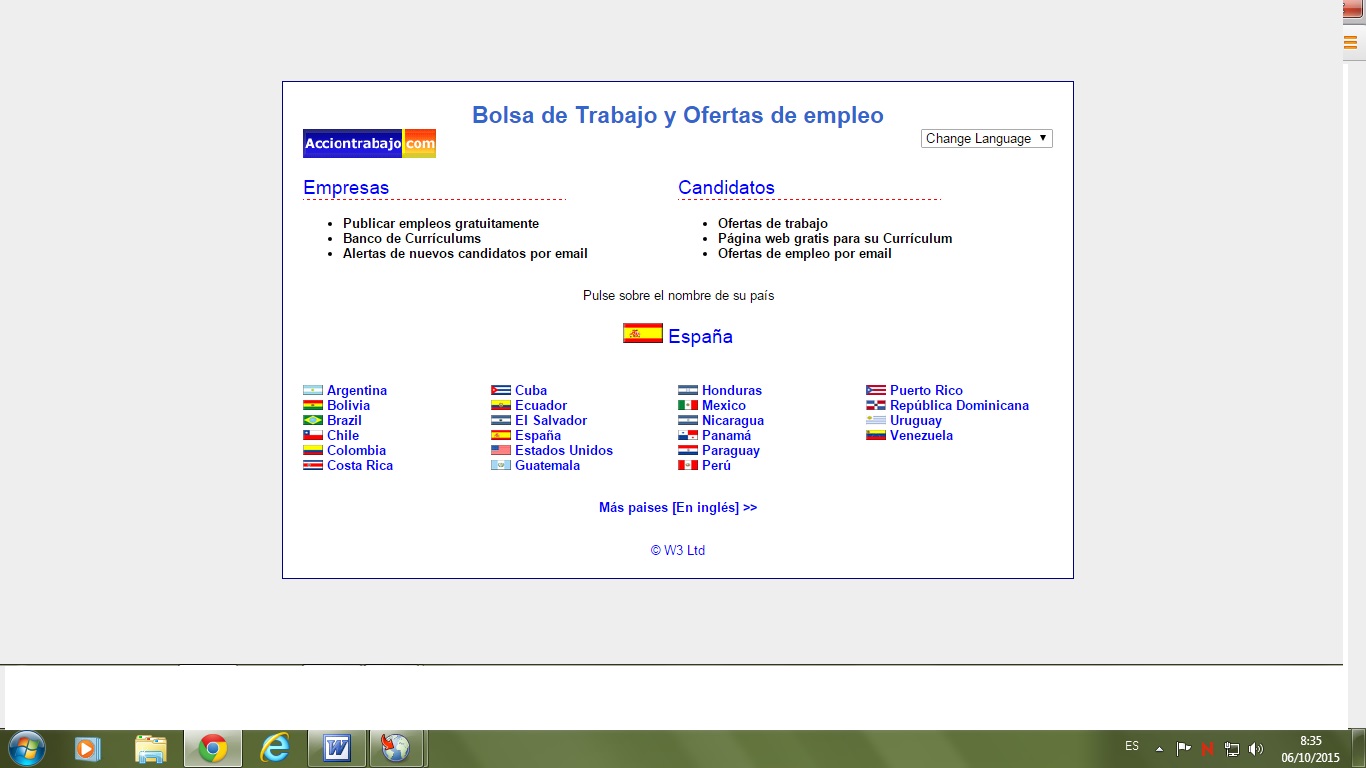Open Microsoft Word from the taskbar
Screen dimensions: 1366x768
pyautogui.click(x=337, y=748)
